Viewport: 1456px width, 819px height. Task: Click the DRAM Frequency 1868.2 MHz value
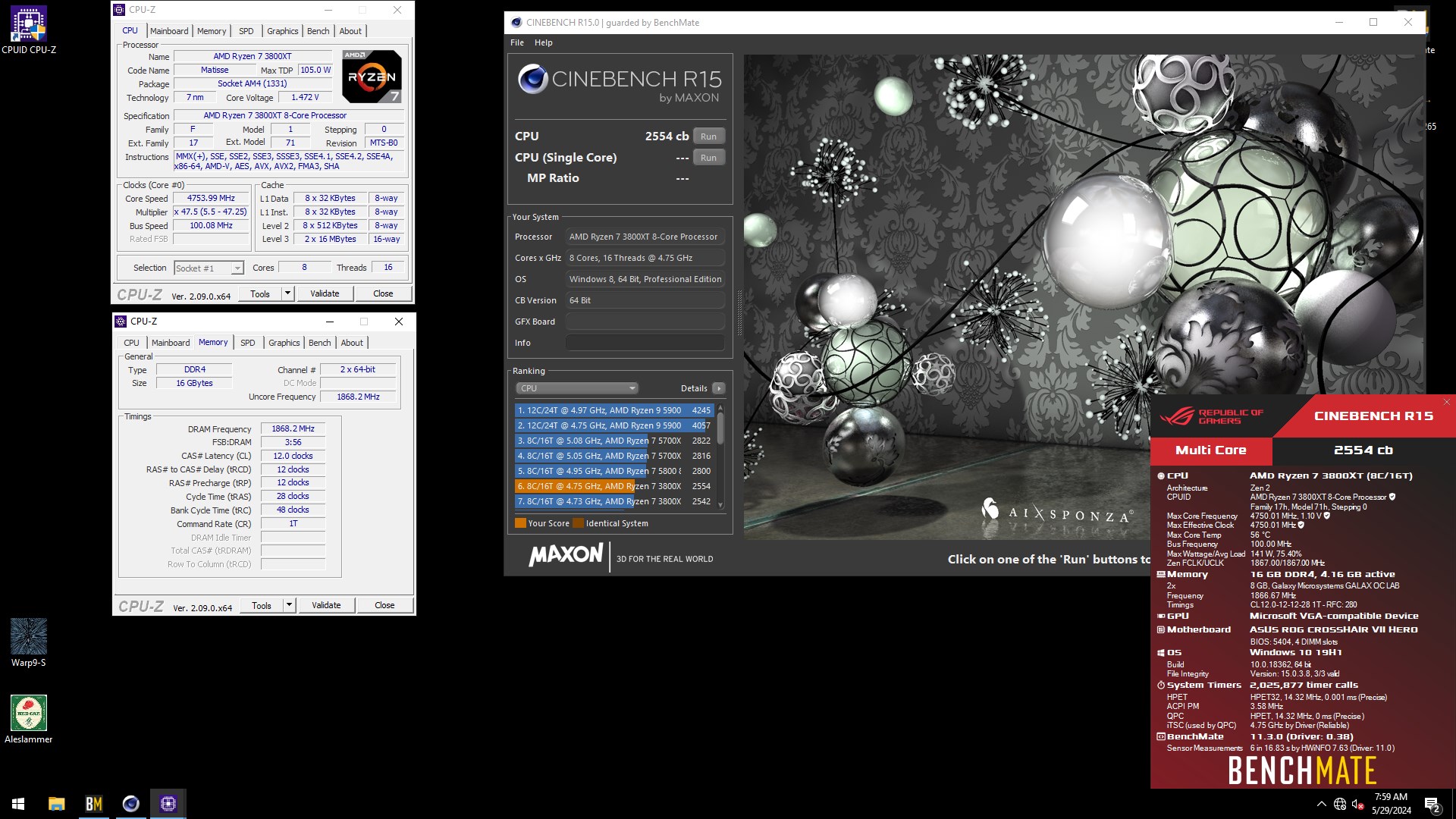[293, 429]
